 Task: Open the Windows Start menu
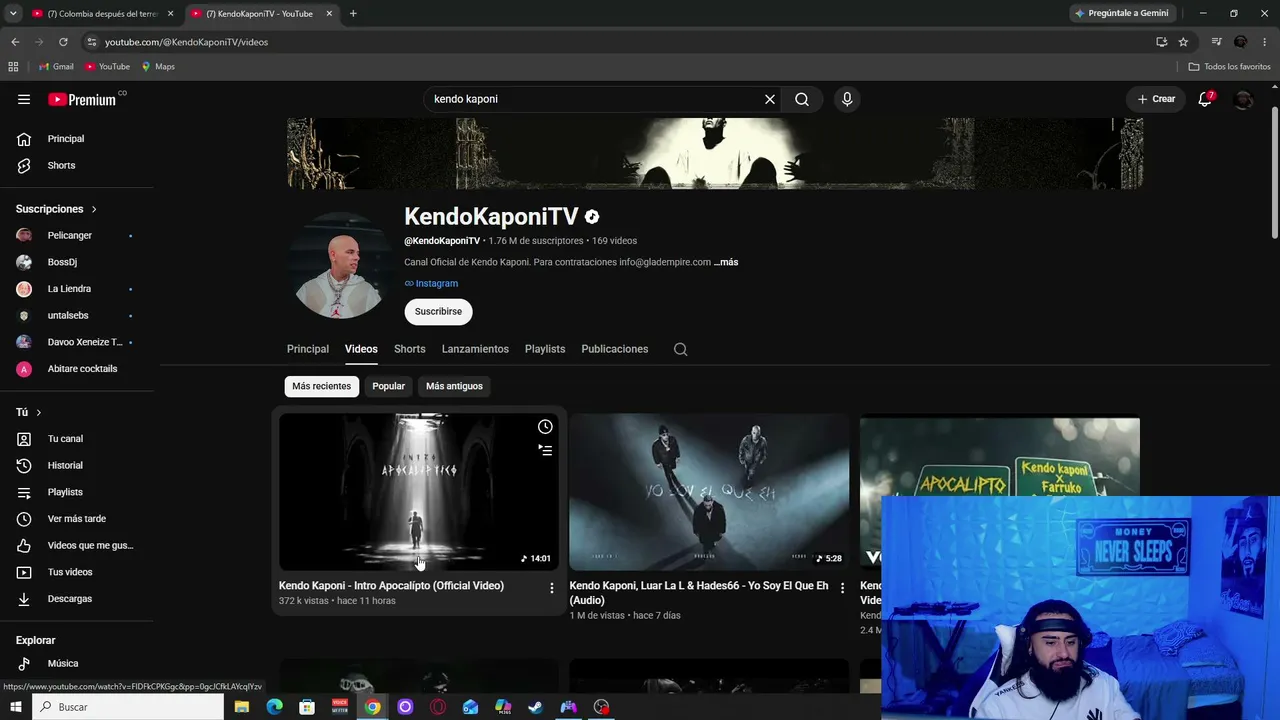pyautogui.click(x=15, y=707)
